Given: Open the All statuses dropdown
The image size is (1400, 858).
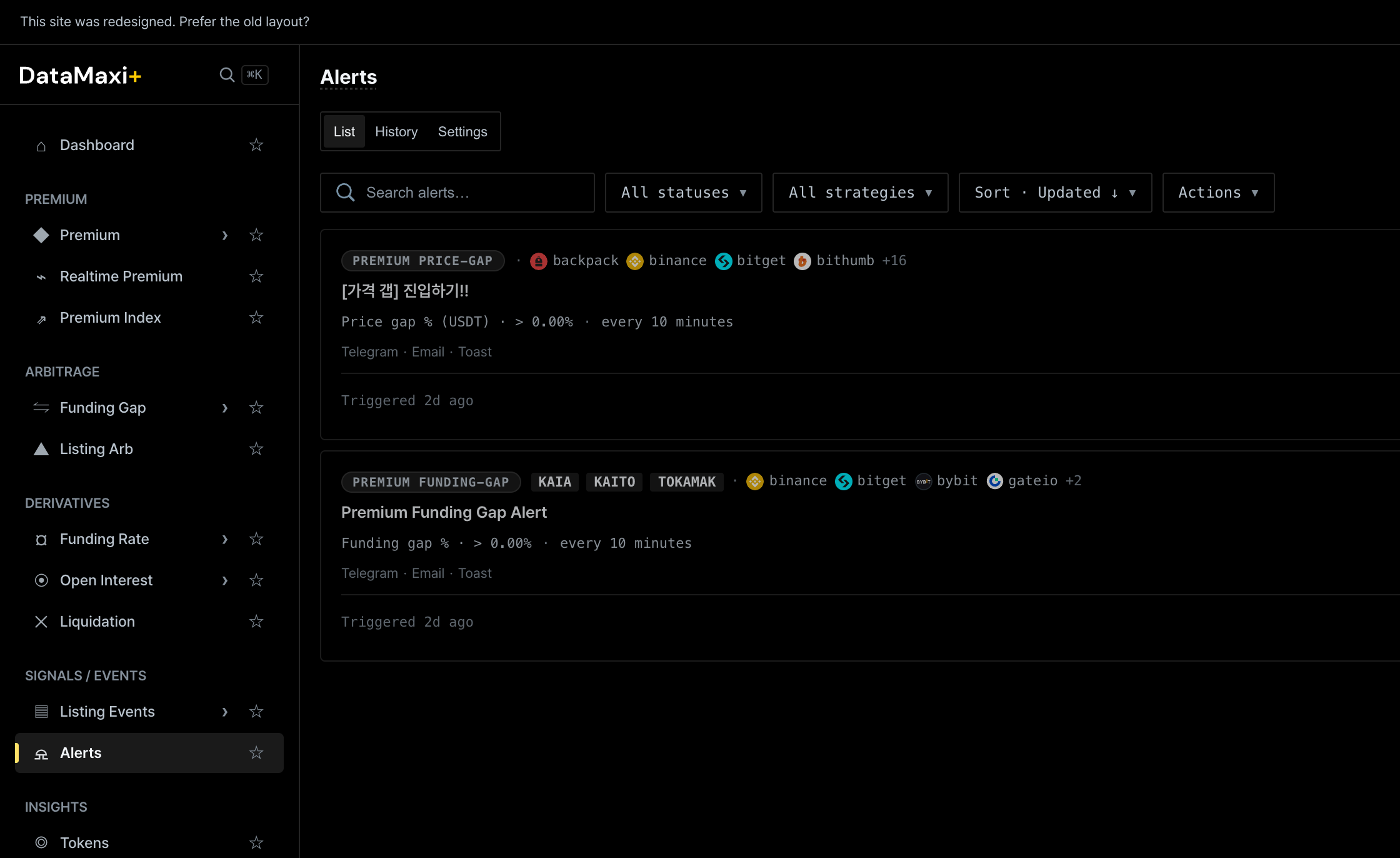Looking at the screenshot, I should tap(684, 193).
